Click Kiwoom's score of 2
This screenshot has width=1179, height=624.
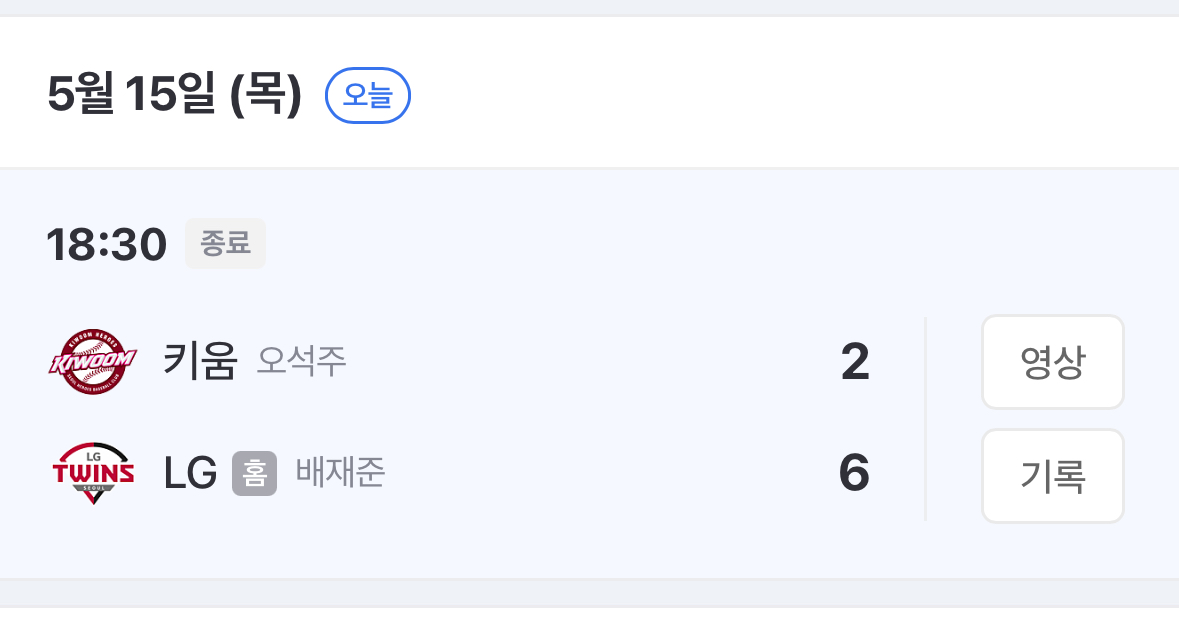[x=855, y=362]
